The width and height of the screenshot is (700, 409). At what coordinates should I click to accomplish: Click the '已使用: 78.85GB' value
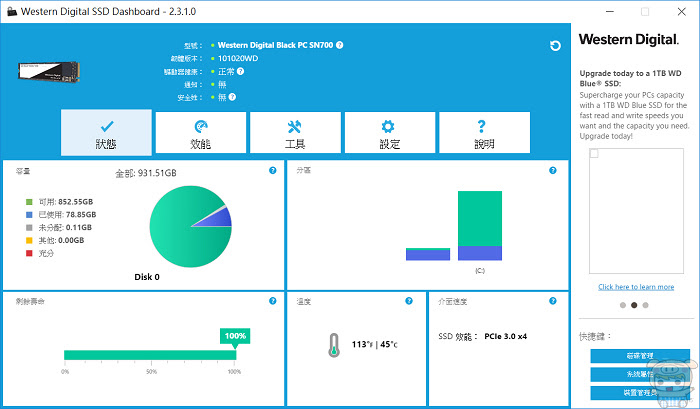pos(67,215)
